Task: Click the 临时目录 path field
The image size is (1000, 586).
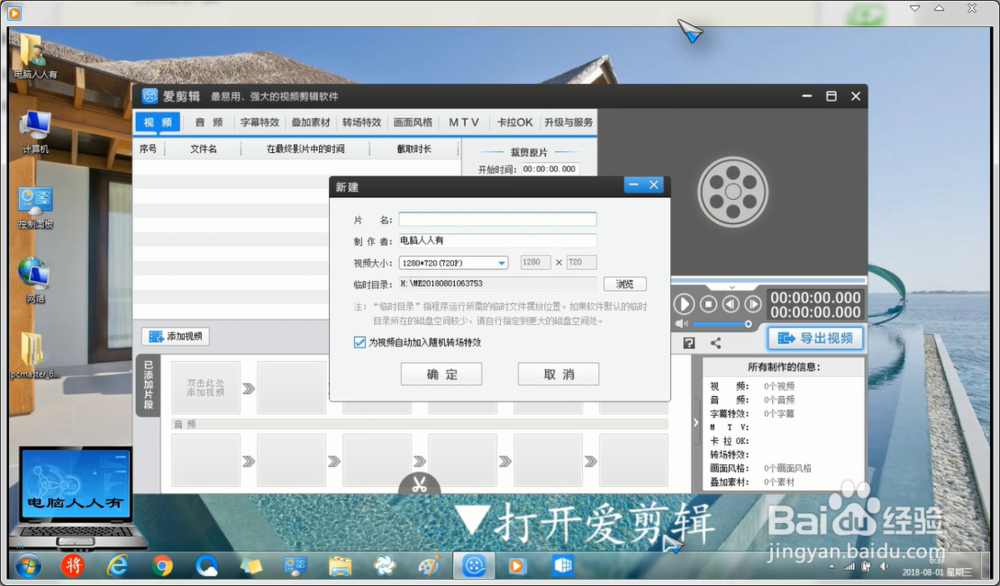Action: [497, 284]
